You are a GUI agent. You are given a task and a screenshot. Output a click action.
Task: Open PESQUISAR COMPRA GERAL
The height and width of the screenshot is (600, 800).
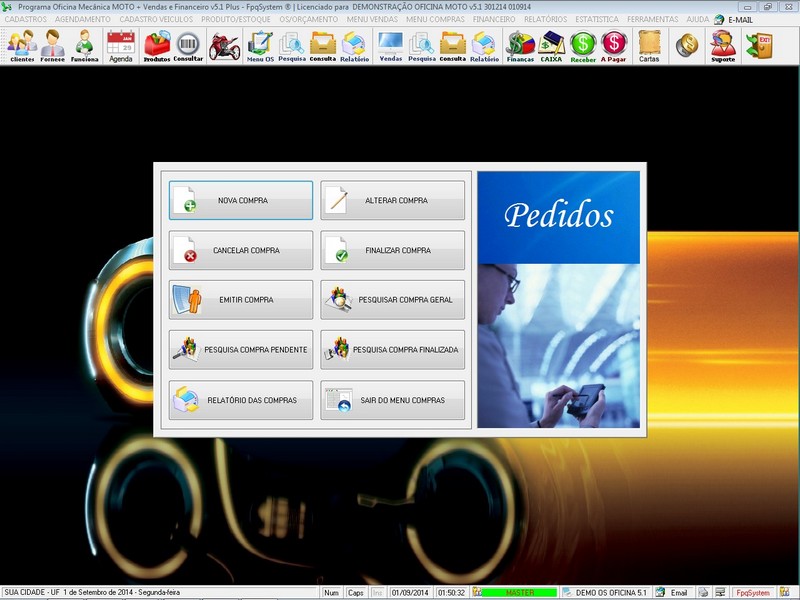pyautogui.click(x=392, y=300)
